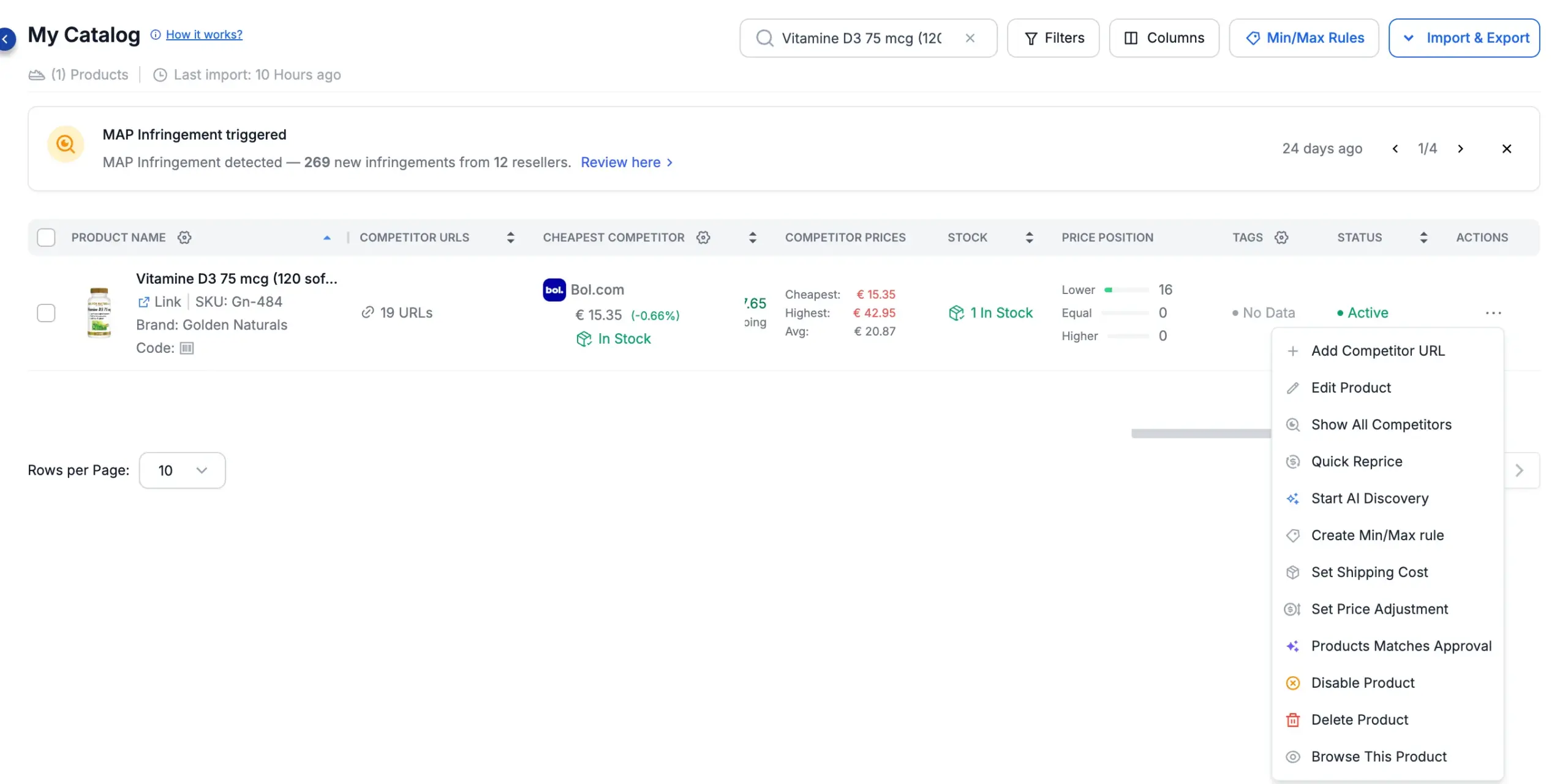Screen dimensions: 1568x784
Task: Click the MAP Infringement magnifier icon
Action: pos(66,144)
